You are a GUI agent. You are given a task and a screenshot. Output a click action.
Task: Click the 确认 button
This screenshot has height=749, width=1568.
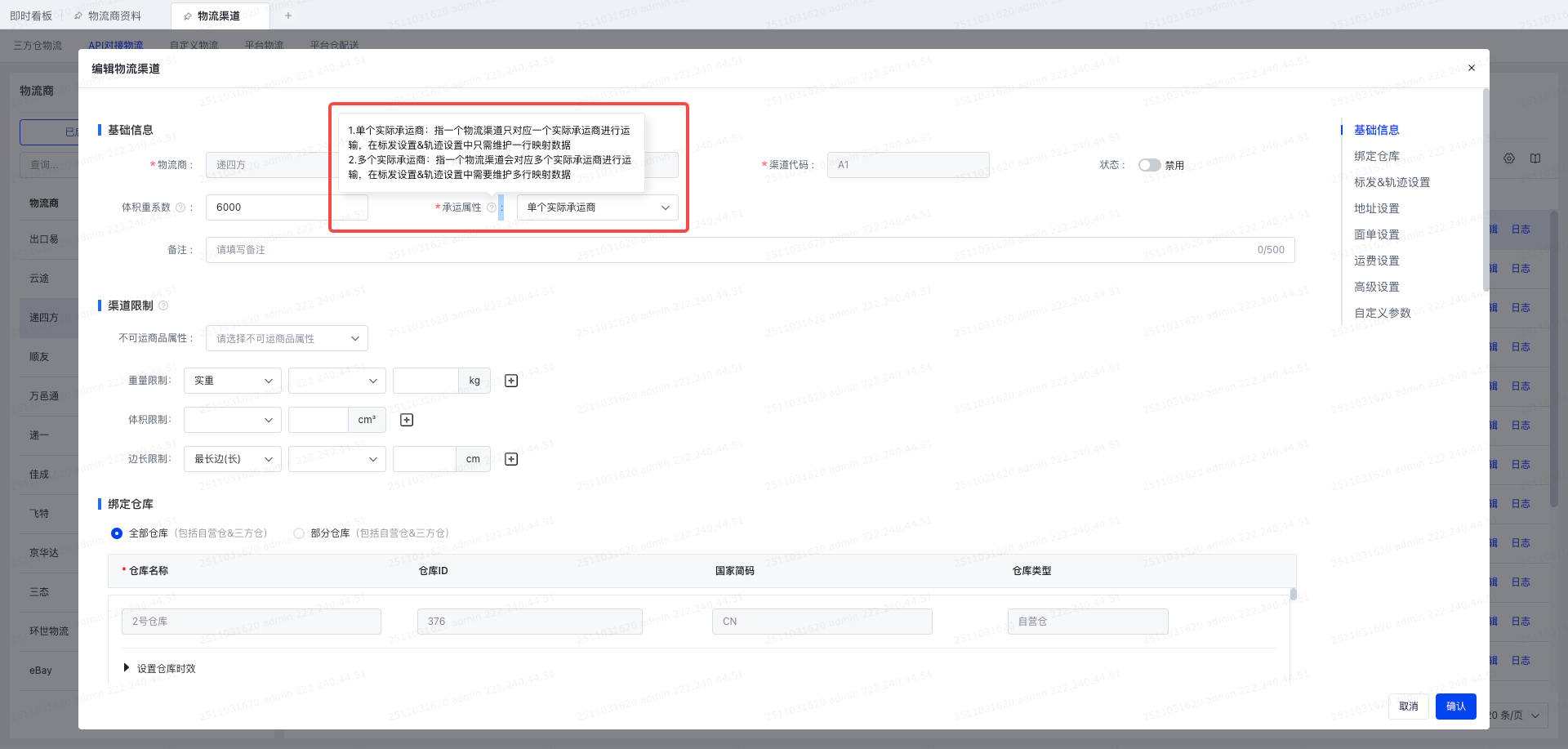click(1456, 707)
